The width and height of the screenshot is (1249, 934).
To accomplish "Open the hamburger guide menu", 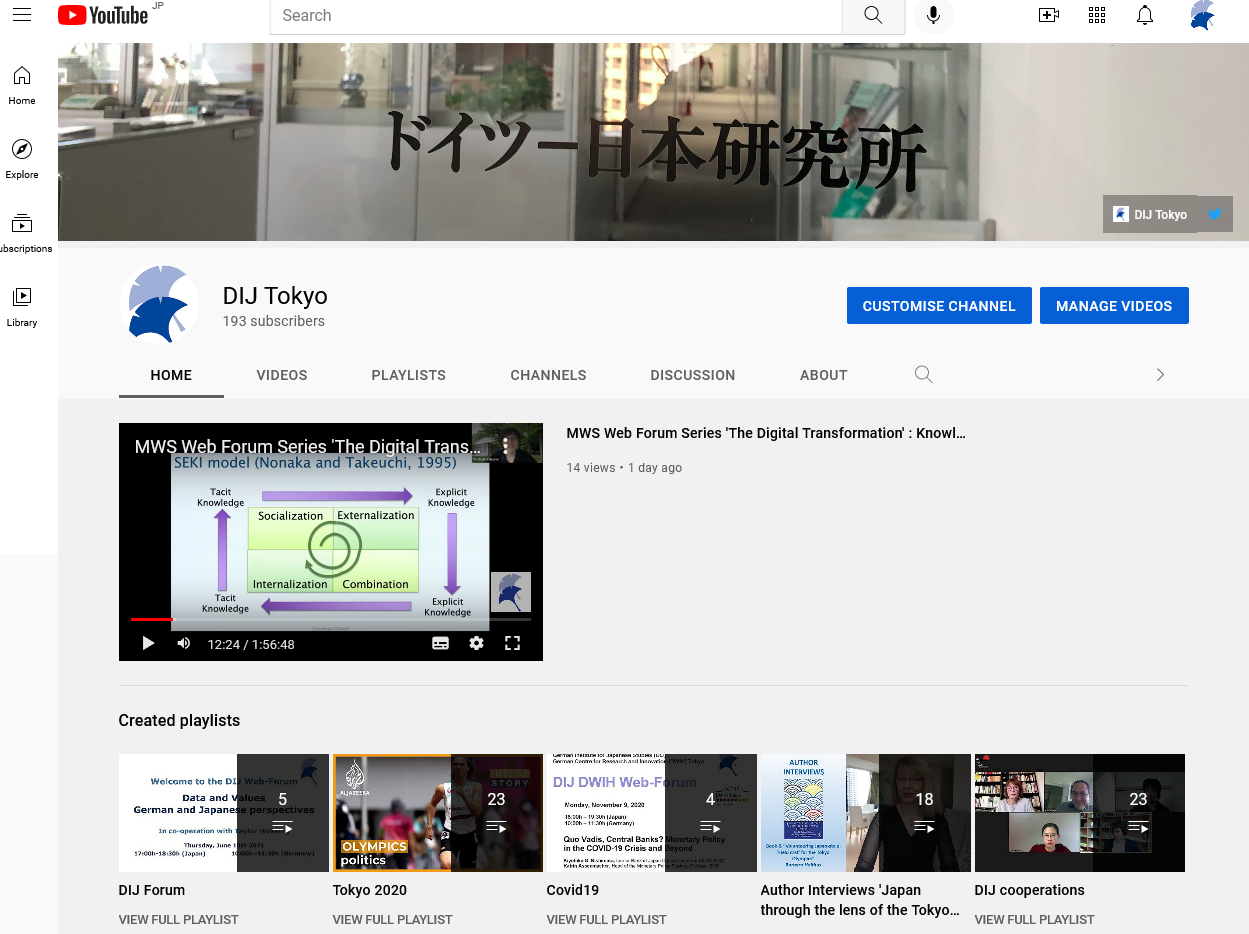I will click(22, 15).
